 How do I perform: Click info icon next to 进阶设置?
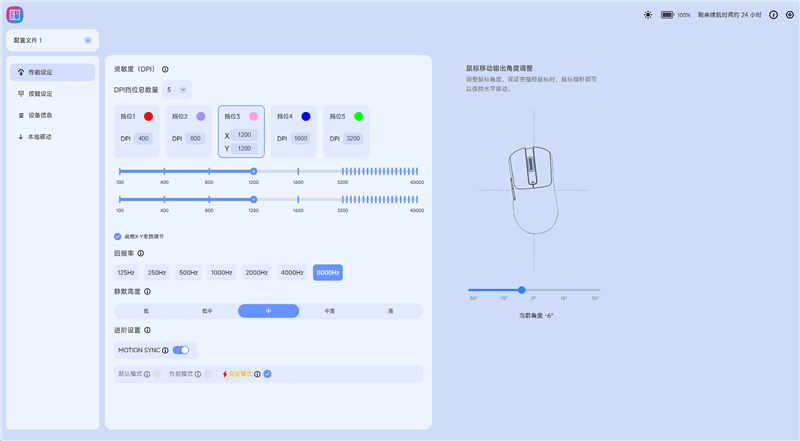[147, 330]
